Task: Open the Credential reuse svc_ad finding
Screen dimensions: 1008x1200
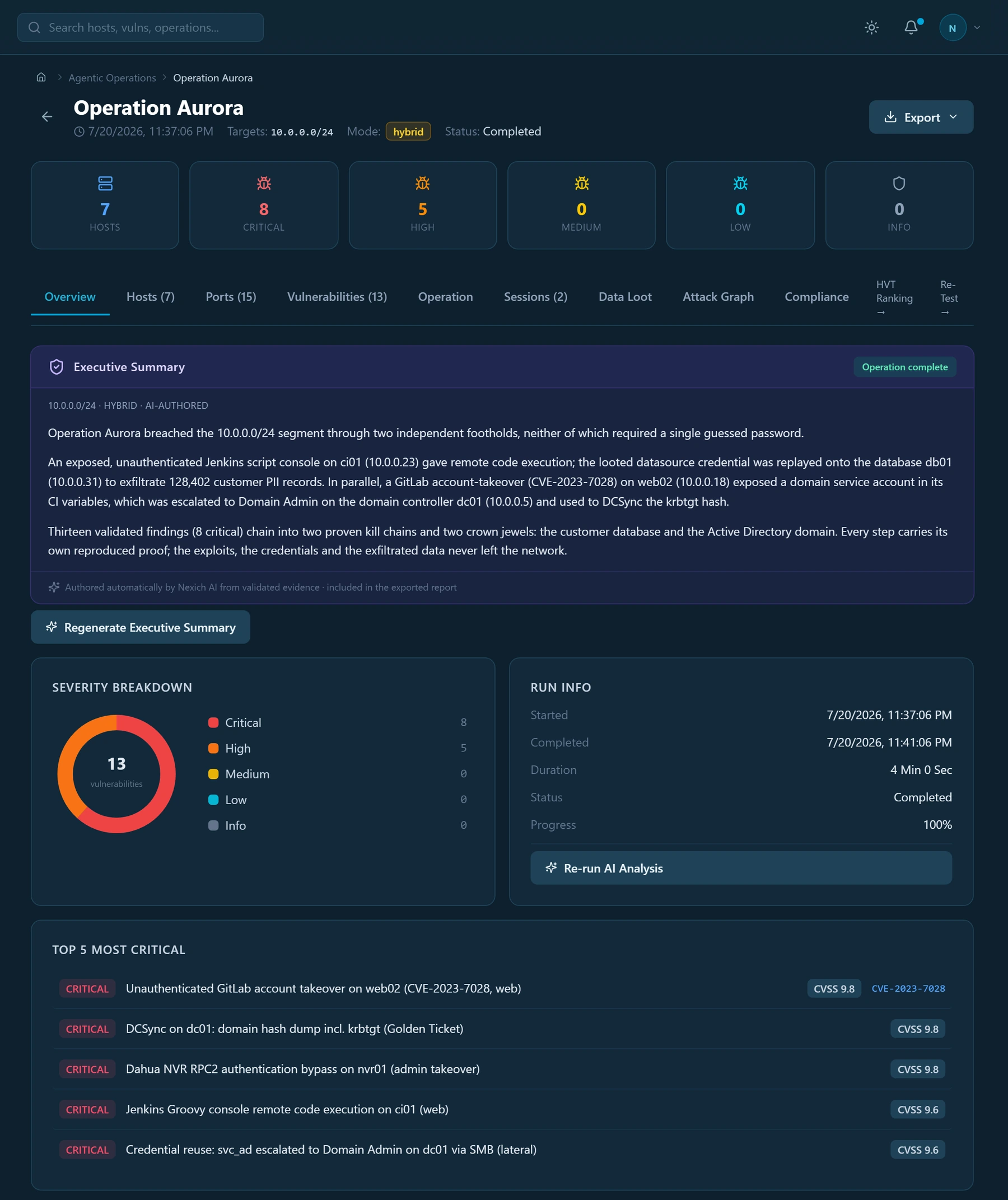Action: [502, 1150]
